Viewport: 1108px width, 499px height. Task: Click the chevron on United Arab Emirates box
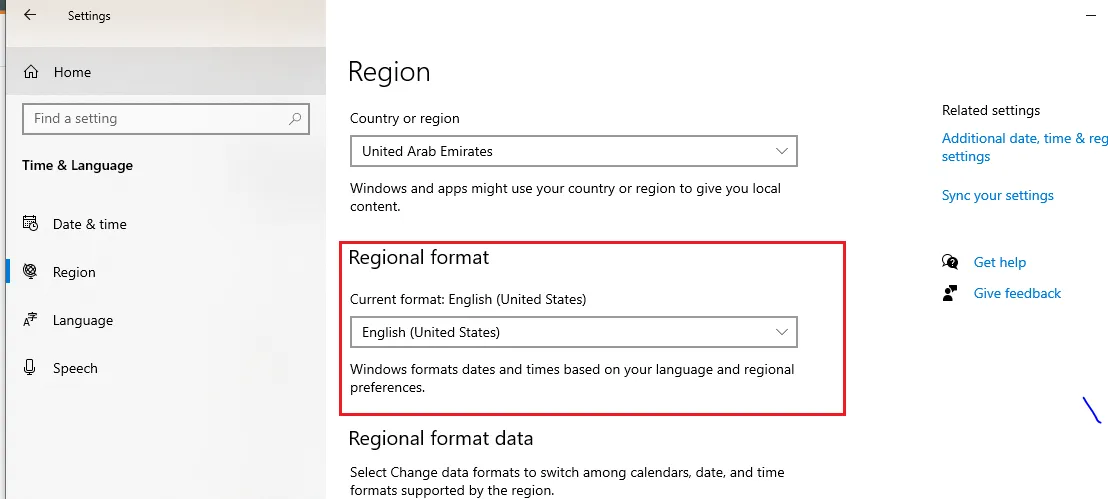[782, 151]
